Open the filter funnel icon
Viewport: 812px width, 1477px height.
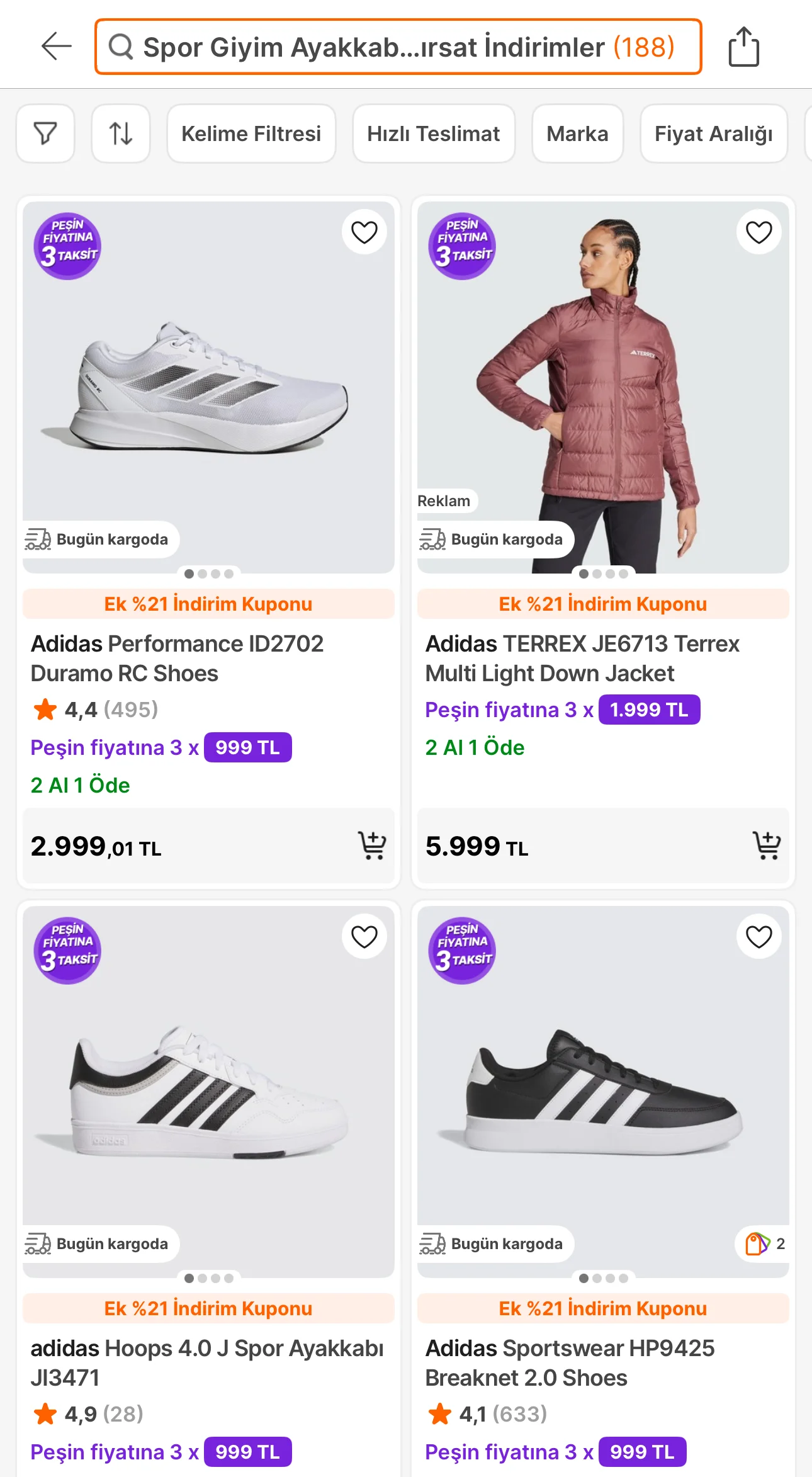pyautogui.click(x=45, y=133)
